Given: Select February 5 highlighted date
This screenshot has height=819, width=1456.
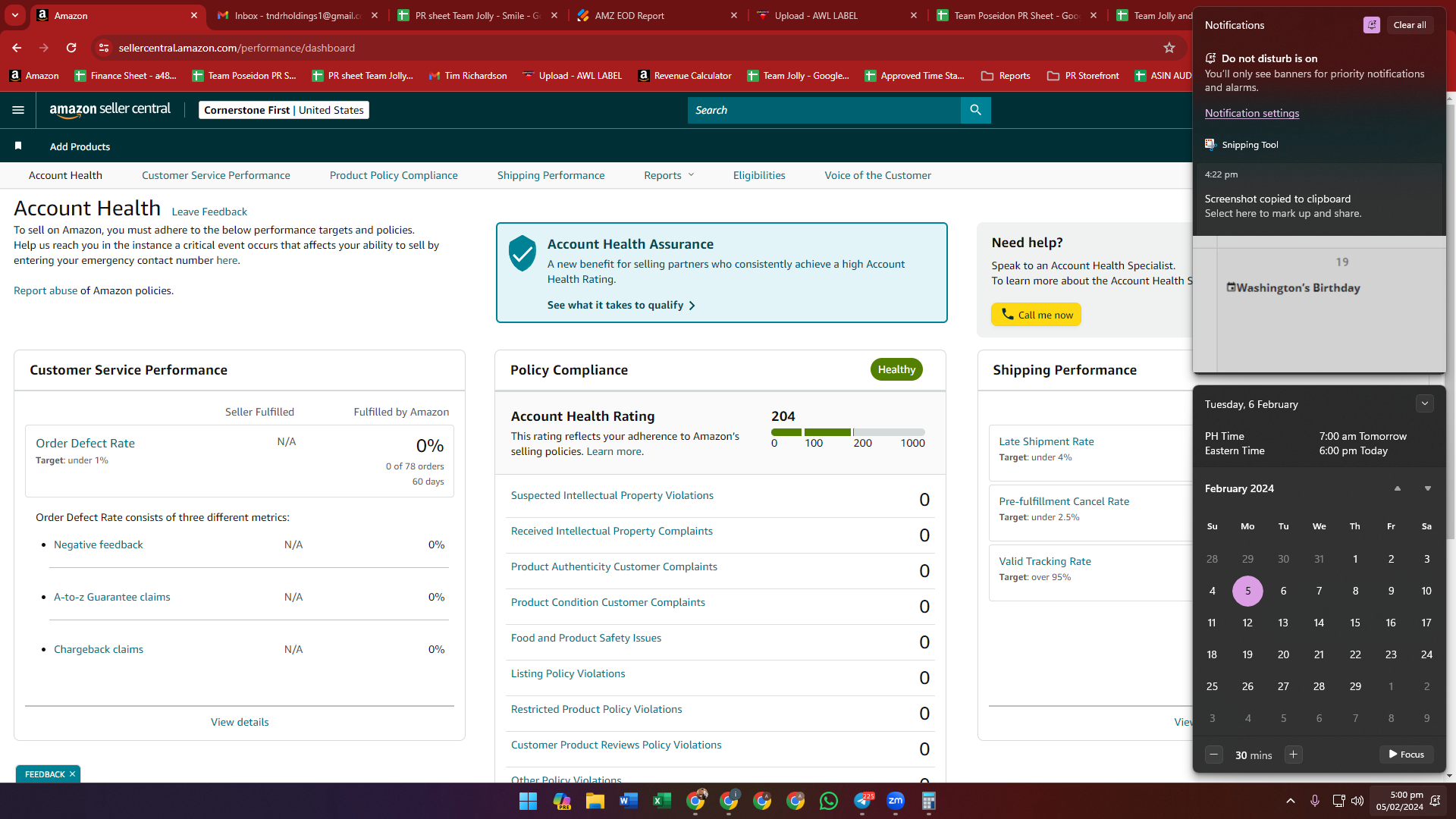Looking at the screenshot, I should click(1247, 591).
